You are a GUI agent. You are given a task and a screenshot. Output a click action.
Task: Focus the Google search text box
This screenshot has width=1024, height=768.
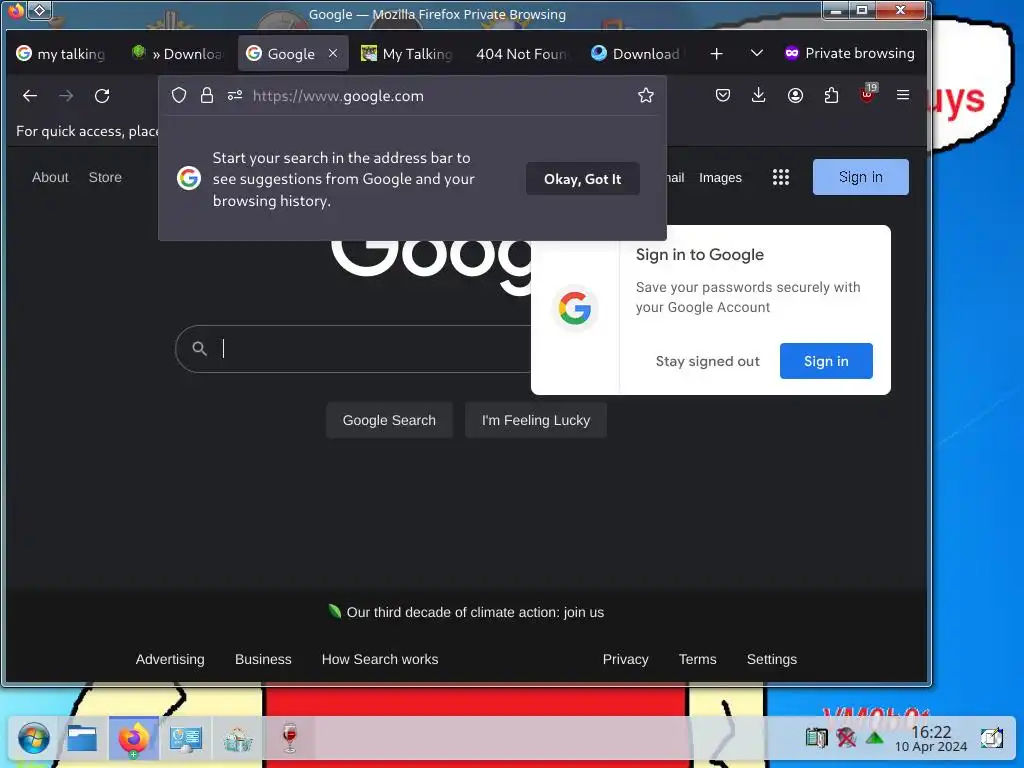[376, 349]
